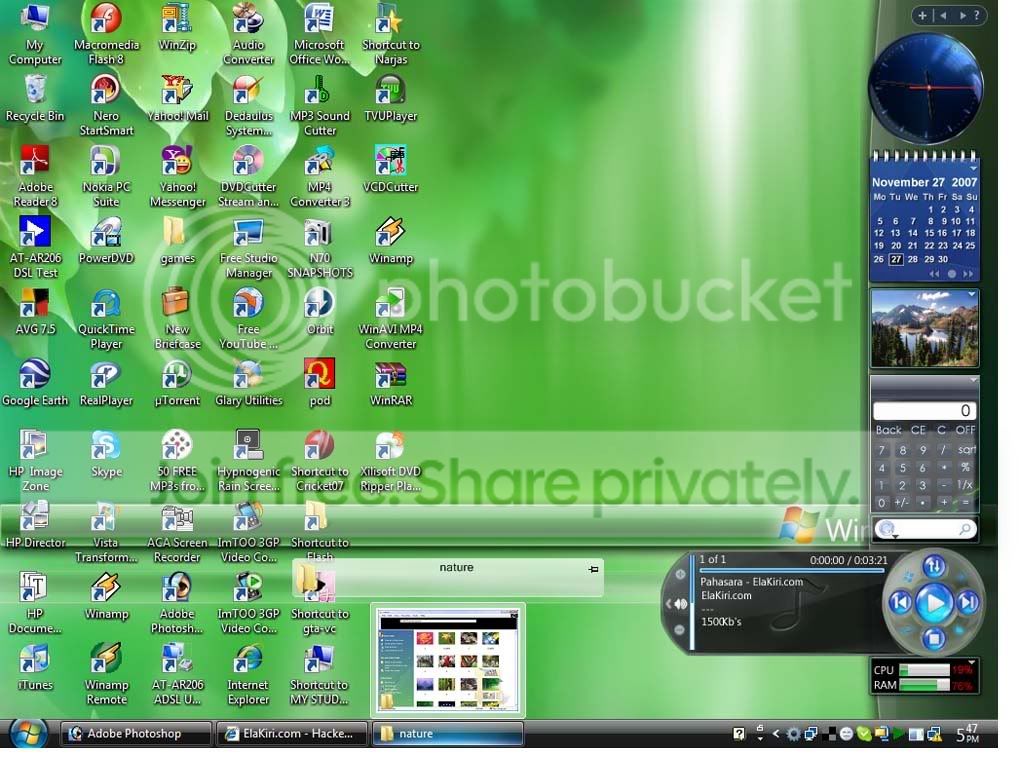Stop playback in the media player gadget
This screenshot has height=768, width=1024.
pyautogui.click(x=934, y=637)
